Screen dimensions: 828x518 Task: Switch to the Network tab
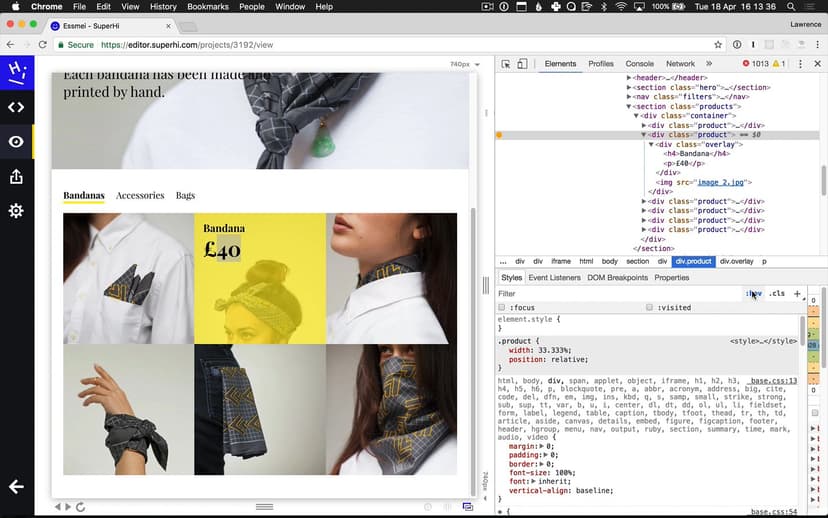click(680, 64)
